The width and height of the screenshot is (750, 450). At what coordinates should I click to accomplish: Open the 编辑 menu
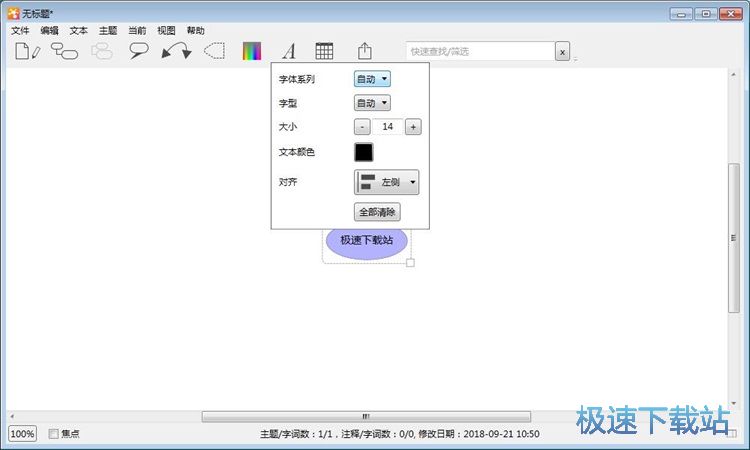49,31
